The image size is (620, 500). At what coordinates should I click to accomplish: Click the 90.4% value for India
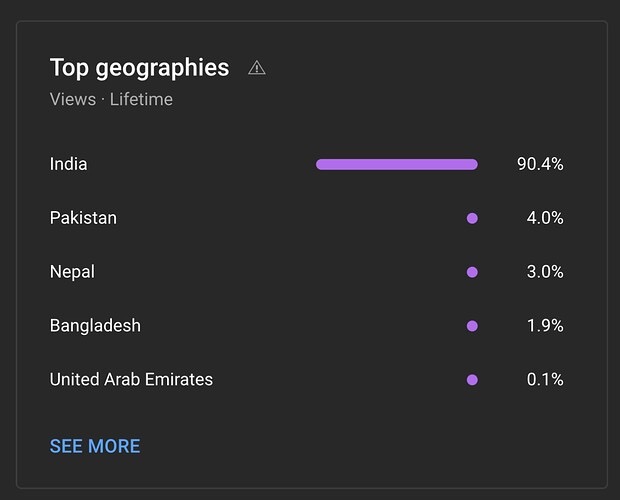point(540,164)
